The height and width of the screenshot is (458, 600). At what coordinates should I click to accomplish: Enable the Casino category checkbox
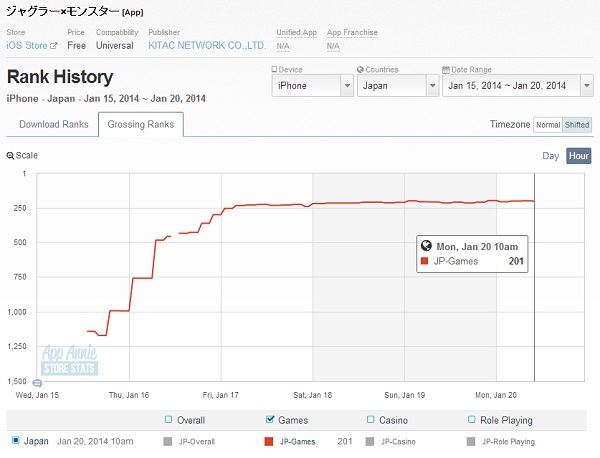(x=370, y=419)
